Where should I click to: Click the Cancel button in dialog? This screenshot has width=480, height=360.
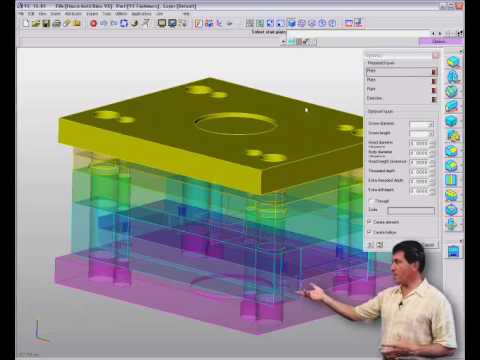(428, 245)
